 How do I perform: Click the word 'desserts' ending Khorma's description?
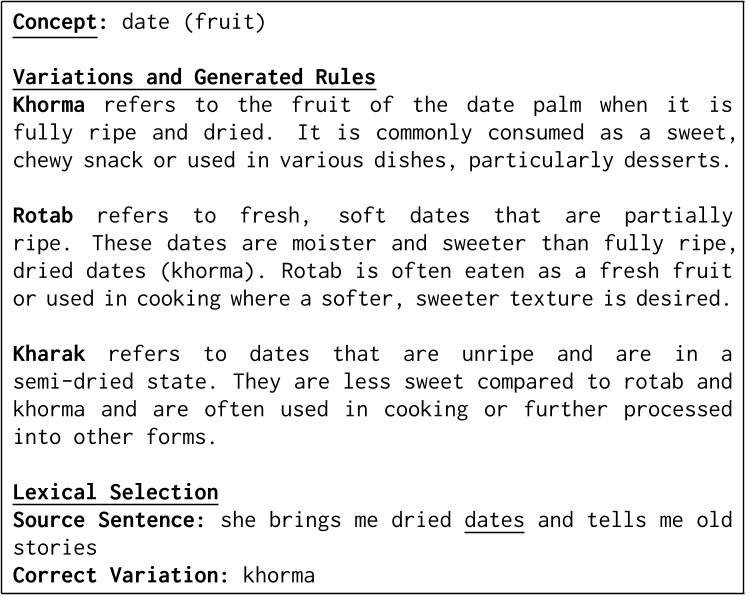687,160
